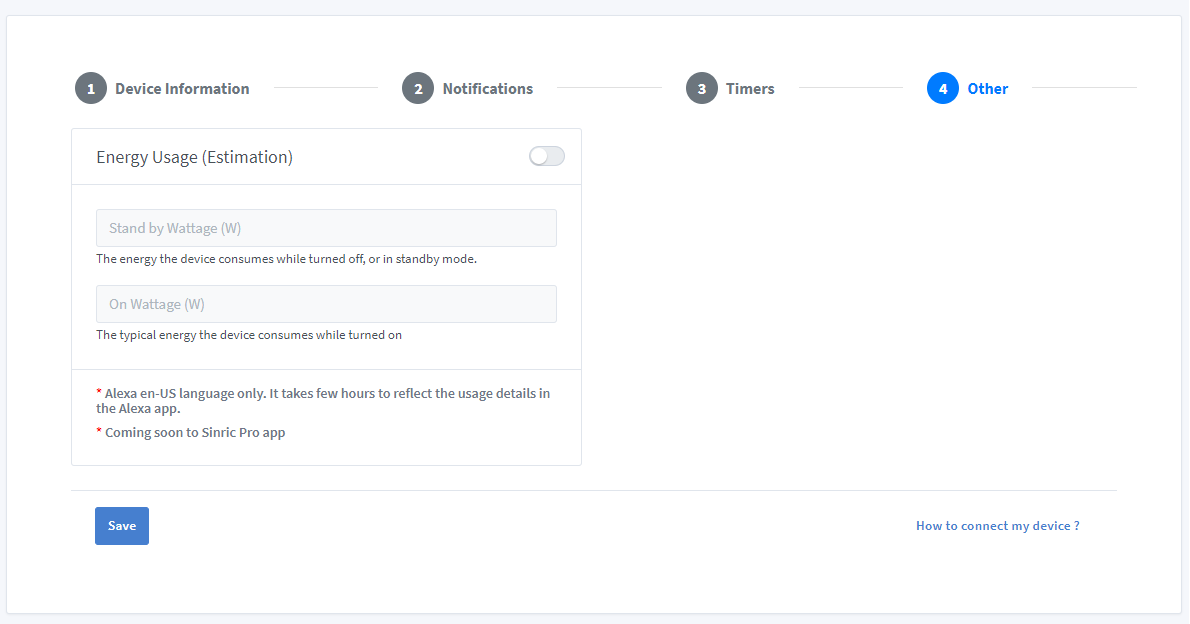Click the Alexa en-US language note
The width and height of the screenshot is (1190, 624).
(x=323, y=401)
